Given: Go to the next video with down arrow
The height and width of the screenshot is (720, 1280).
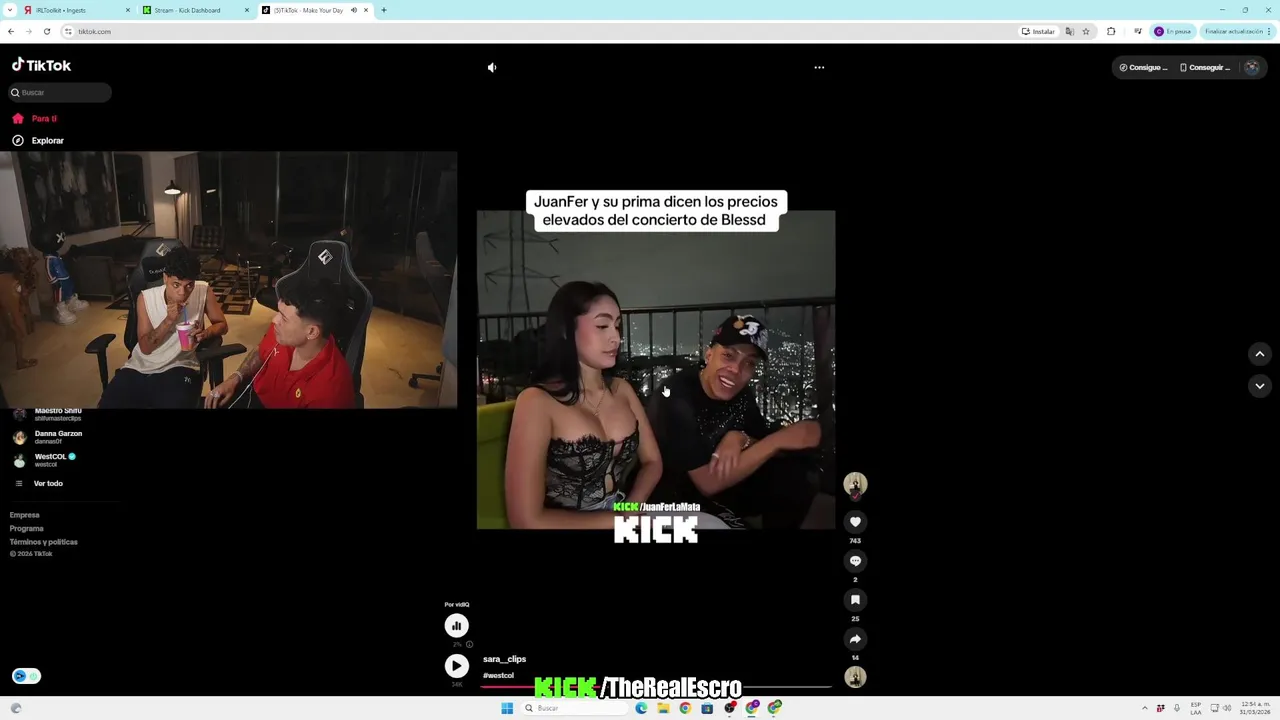Looking at the screenshot, I should [x=1260, y=386].
